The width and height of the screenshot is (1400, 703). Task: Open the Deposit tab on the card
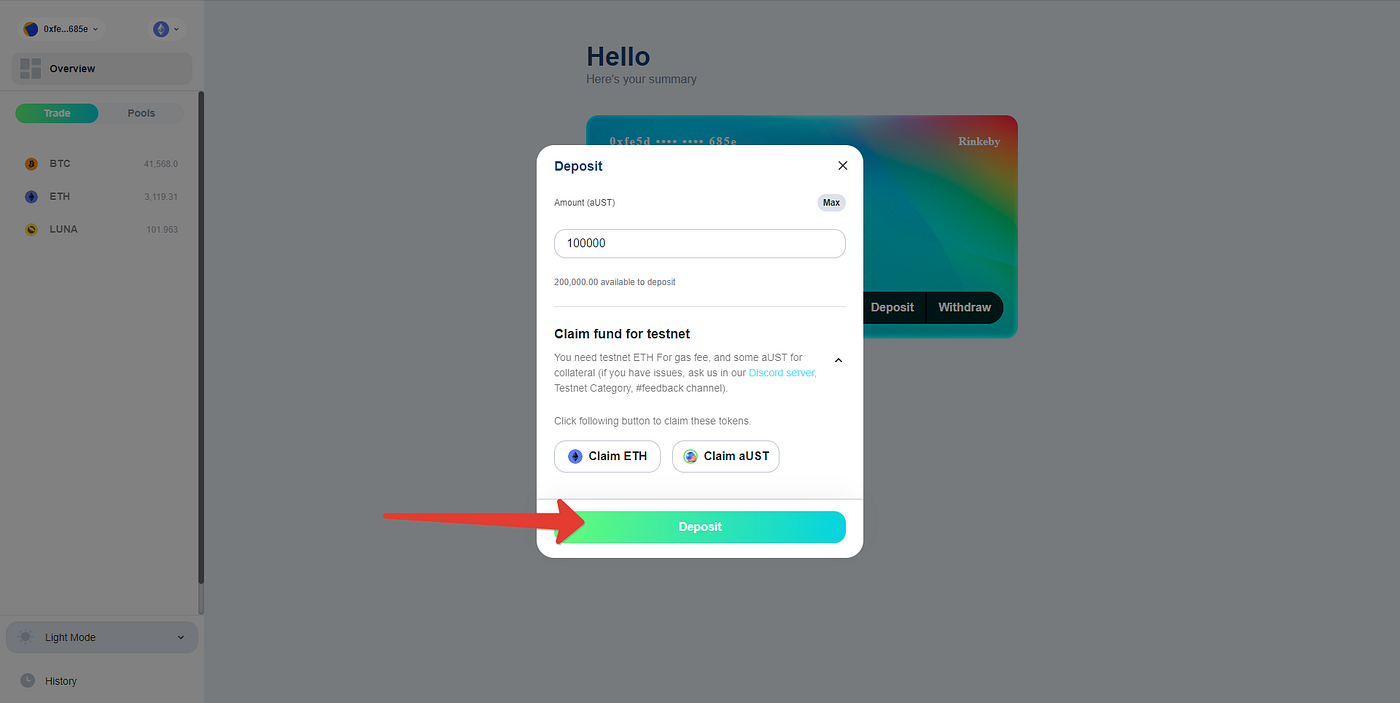point(892,307)
